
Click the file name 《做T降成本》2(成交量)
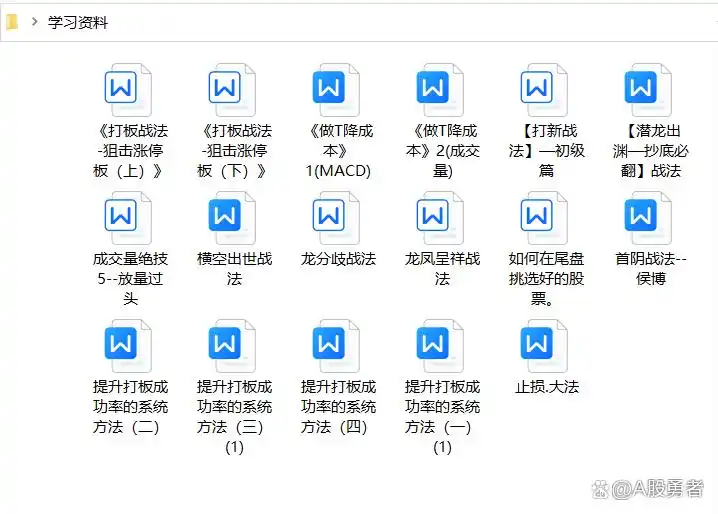coord(442,151)
